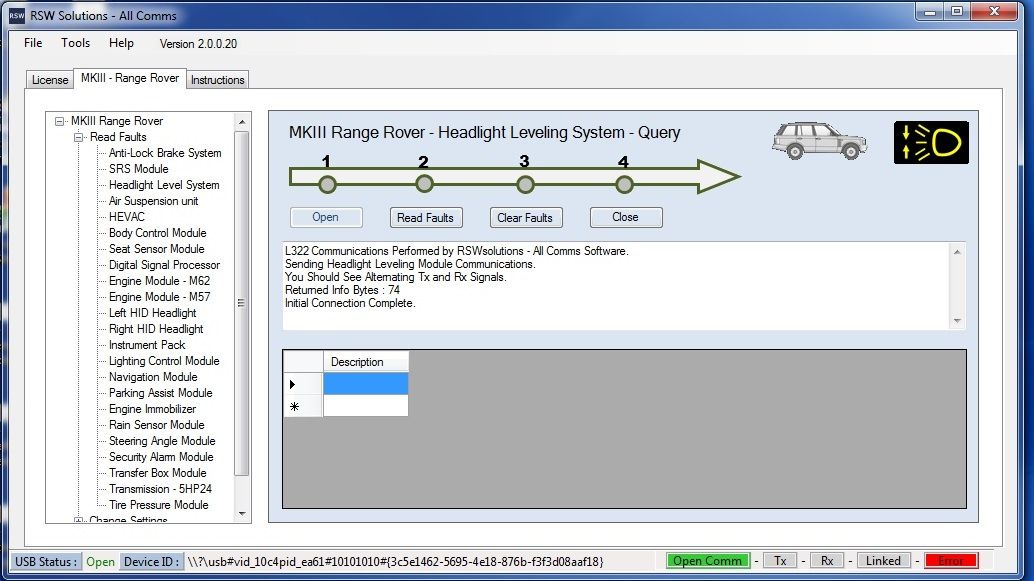Select Engine Module - M62
Viewport: 1034px width, 581px height.
tap(160, 281)
